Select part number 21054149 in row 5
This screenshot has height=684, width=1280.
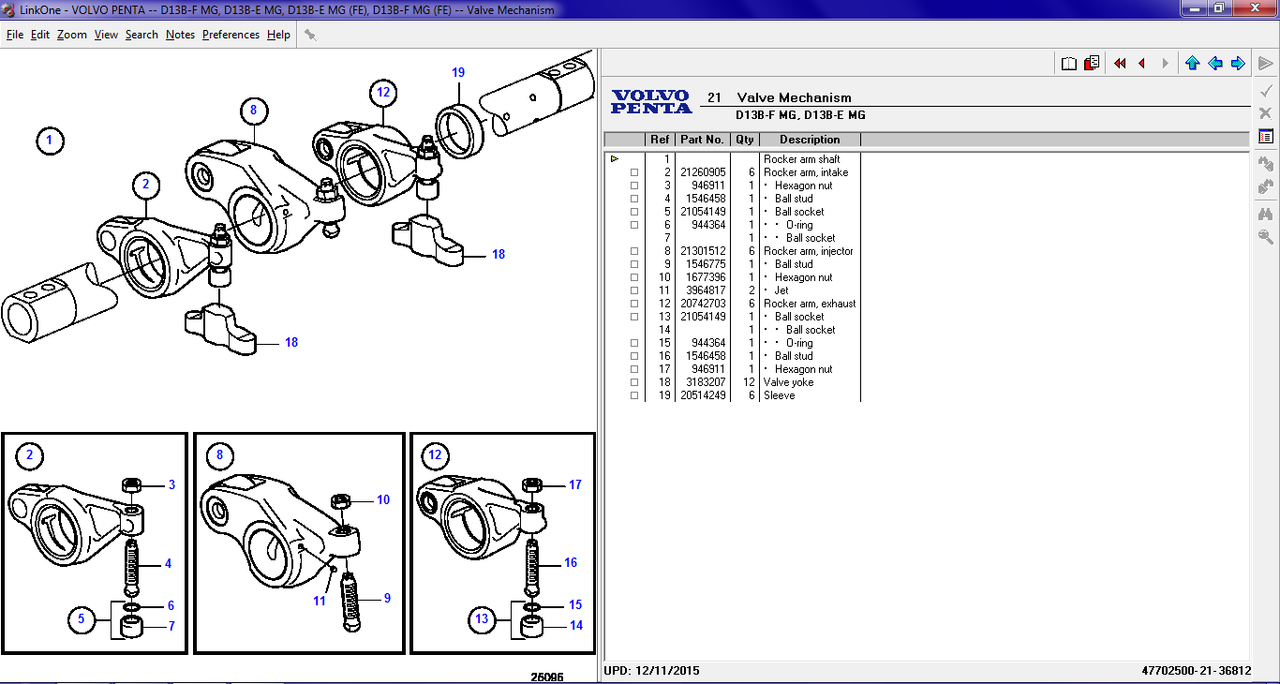703,212
